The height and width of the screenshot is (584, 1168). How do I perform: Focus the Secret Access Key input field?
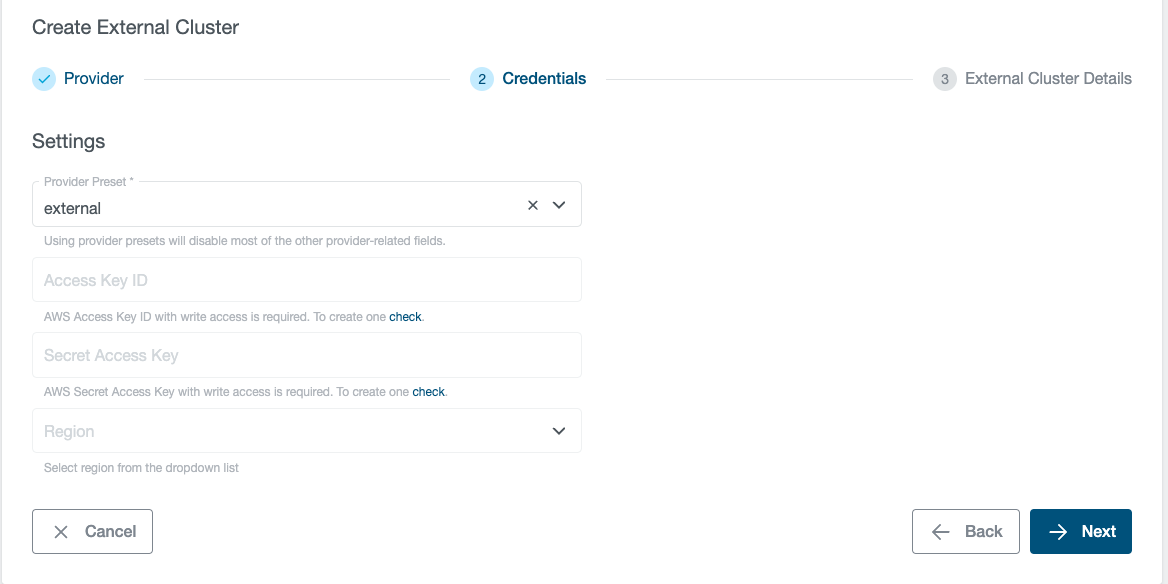[306, 355]
